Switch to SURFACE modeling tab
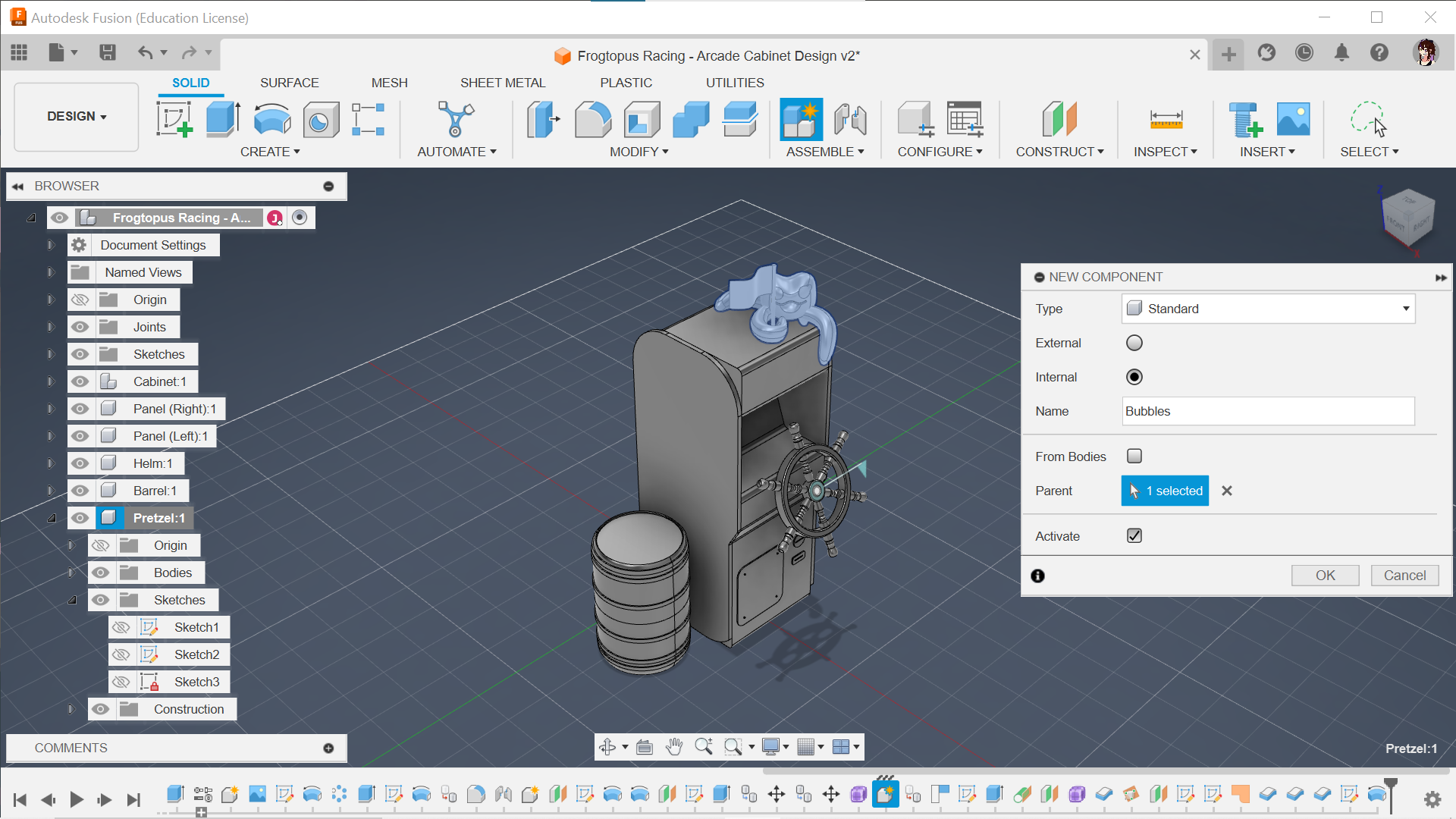 pos(289,82)
